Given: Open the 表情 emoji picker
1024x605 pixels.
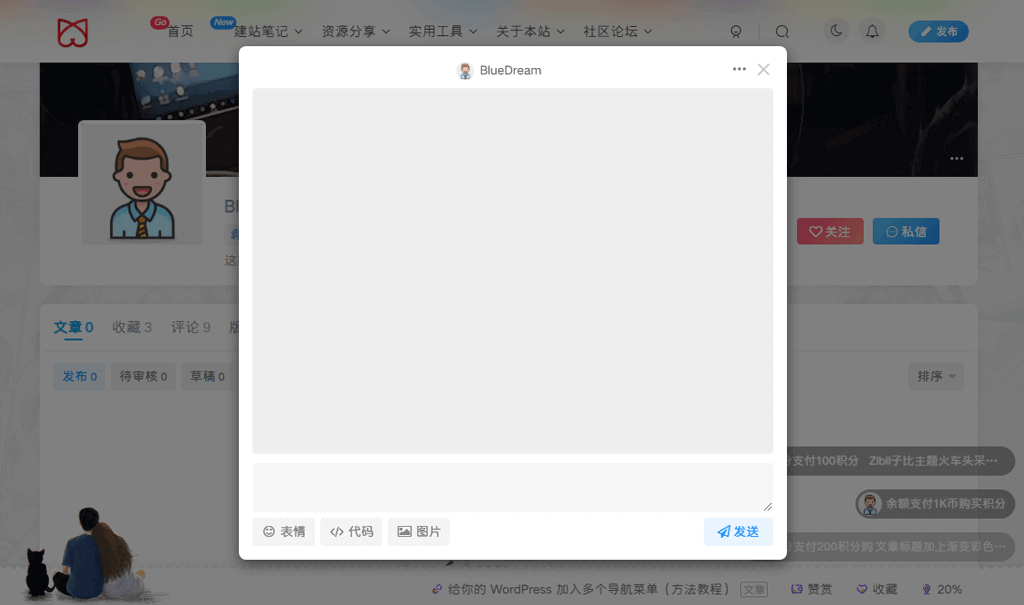Looking at the screenshot, I should point(284,532).
